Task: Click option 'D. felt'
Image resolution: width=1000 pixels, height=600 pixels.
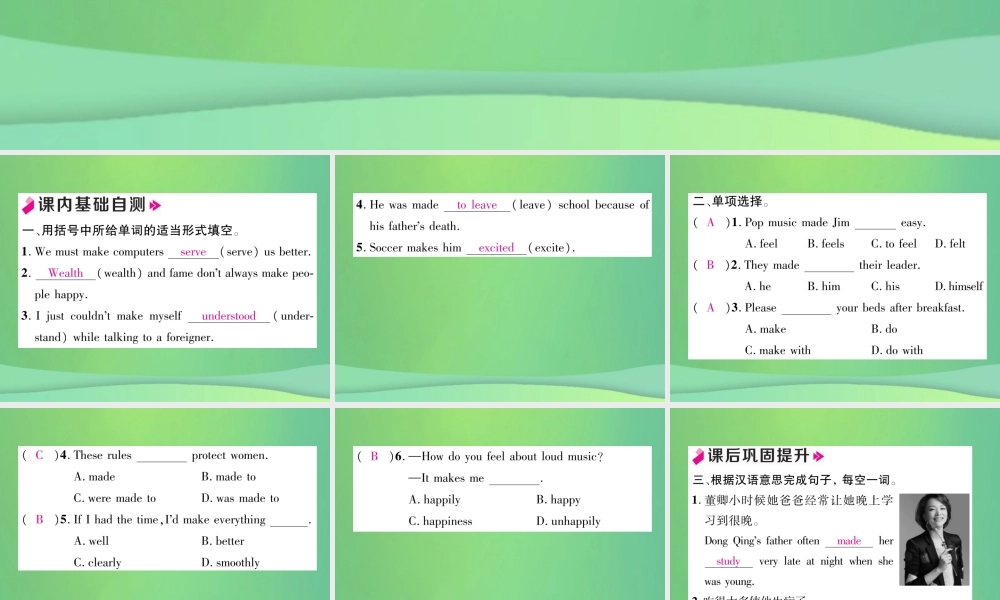Action: (x=950, y=244)
